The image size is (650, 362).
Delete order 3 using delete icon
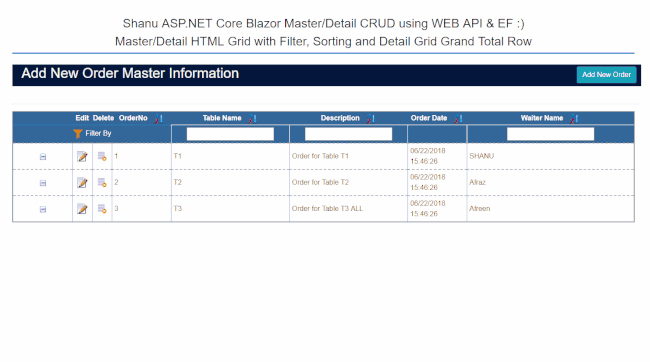click(x=102, y=209)
